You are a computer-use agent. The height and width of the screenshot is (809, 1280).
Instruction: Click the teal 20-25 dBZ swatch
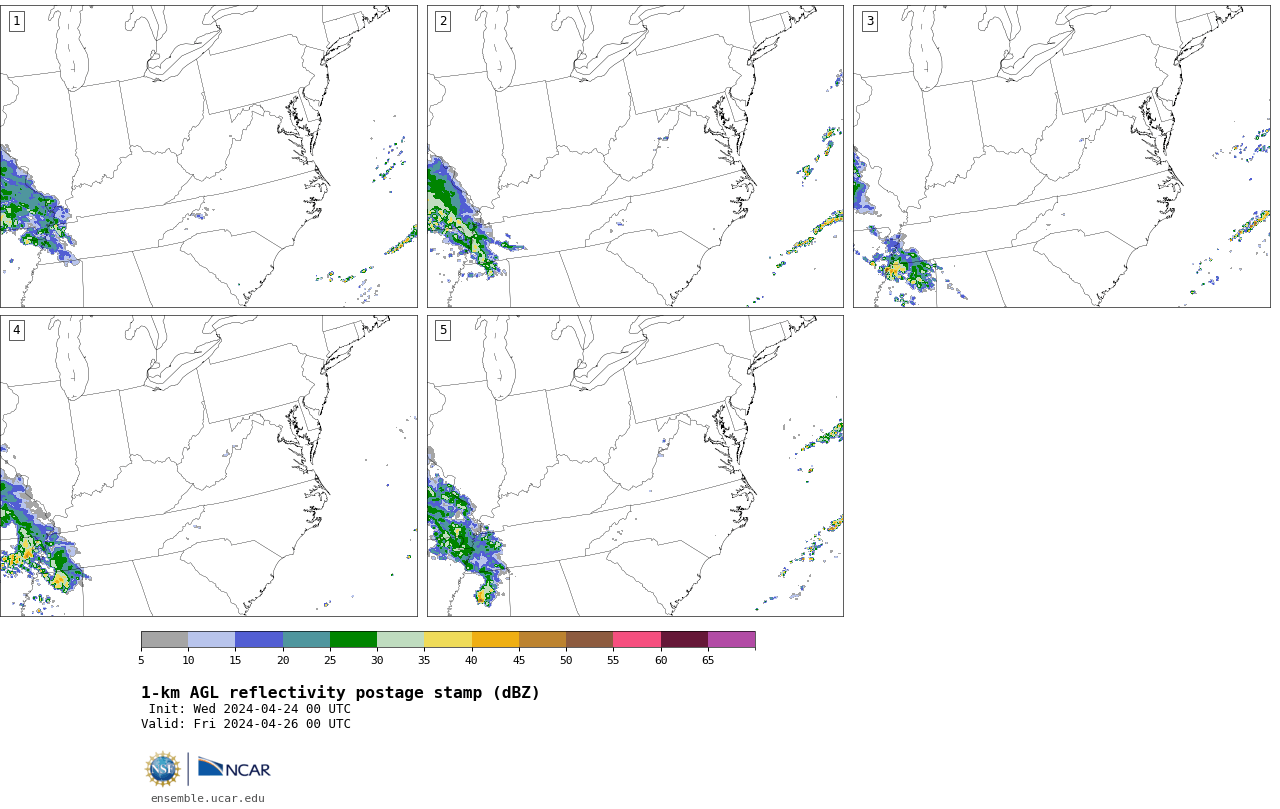(306, 640)
